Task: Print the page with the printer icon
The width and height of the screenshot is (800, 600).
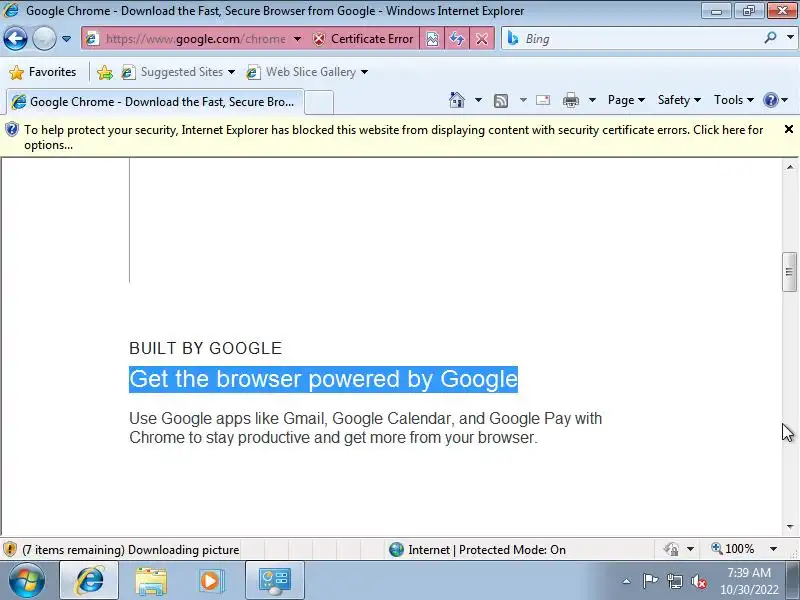Action: tap(570, 101)
